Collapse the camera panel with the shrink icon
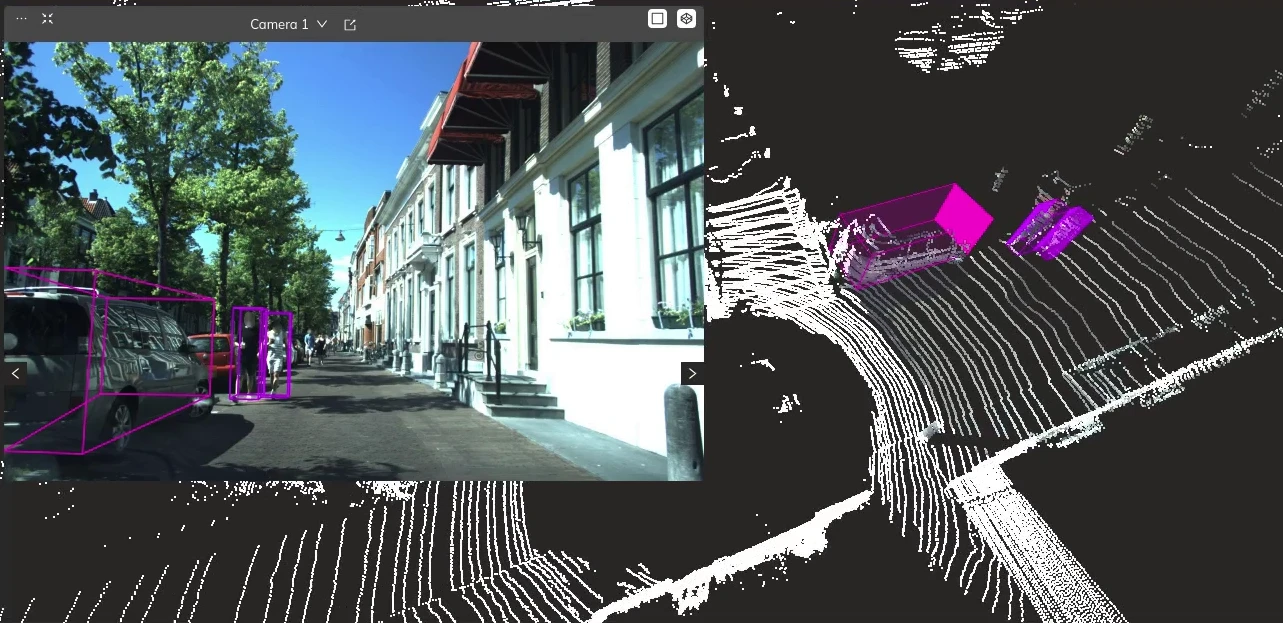Viewport: 1283px width, 623px height. click(x=47, y=19)
